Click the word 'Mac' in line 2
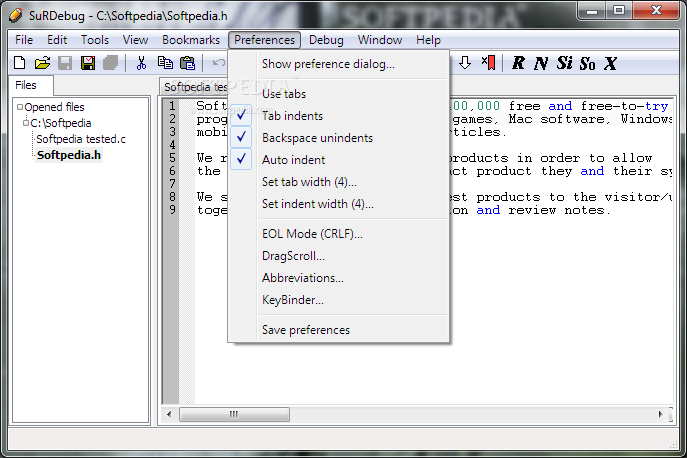 click(520, 119)
